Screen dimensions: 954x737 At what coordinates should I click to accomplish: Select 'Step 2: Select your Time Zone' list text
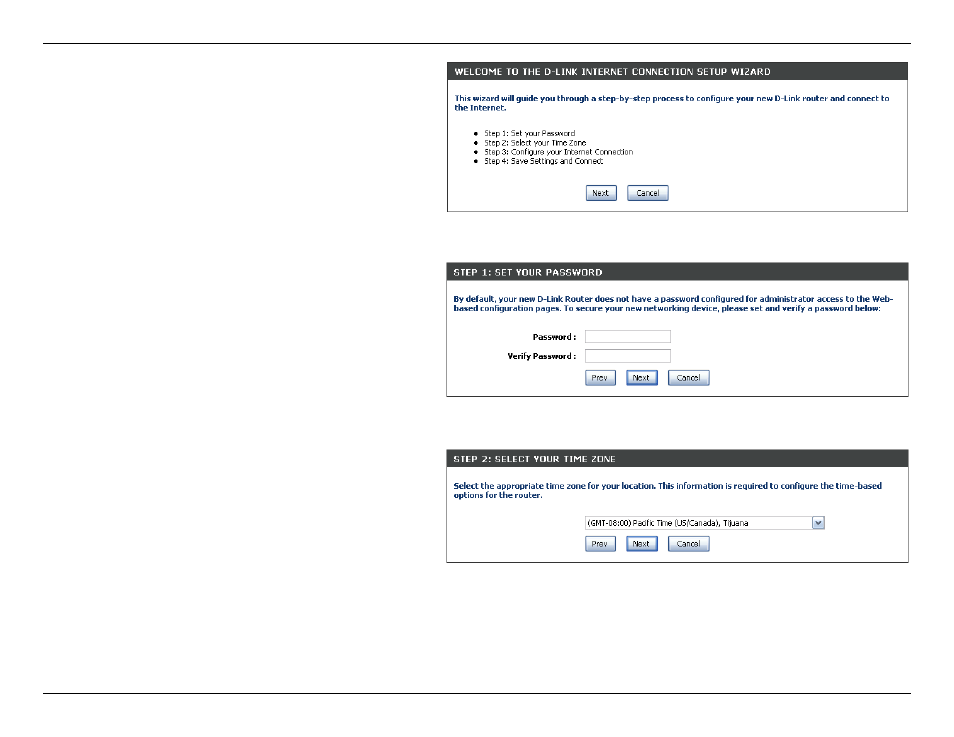tap(535, 143)
